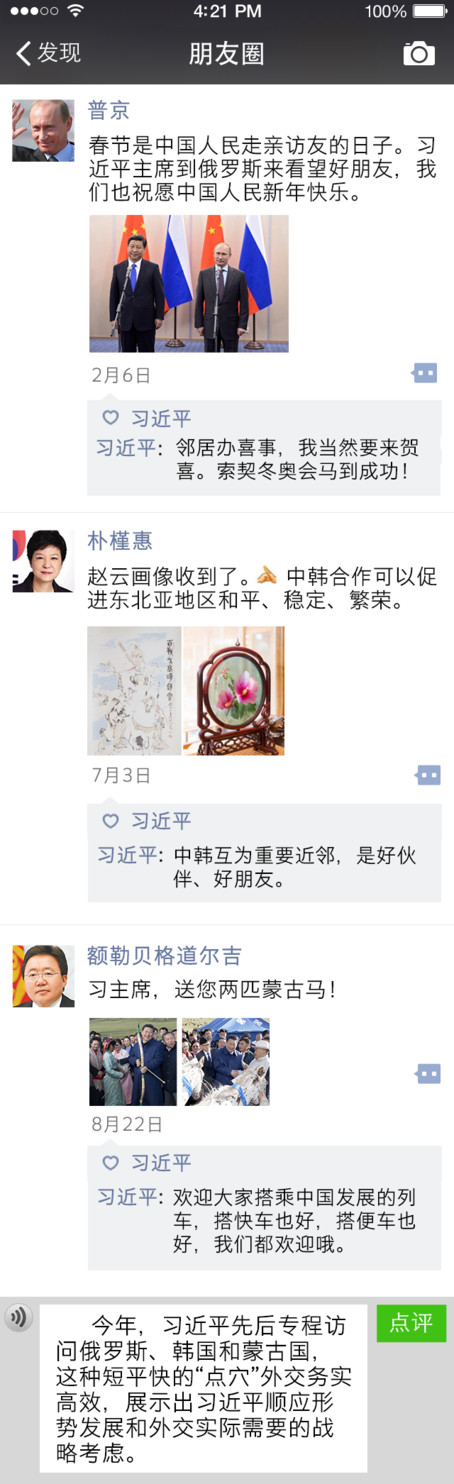Open 额勒贝格道尔吉's profile avatar
Screen dimensions: 454x1484
pyautogui.click(x=43, y=976)
